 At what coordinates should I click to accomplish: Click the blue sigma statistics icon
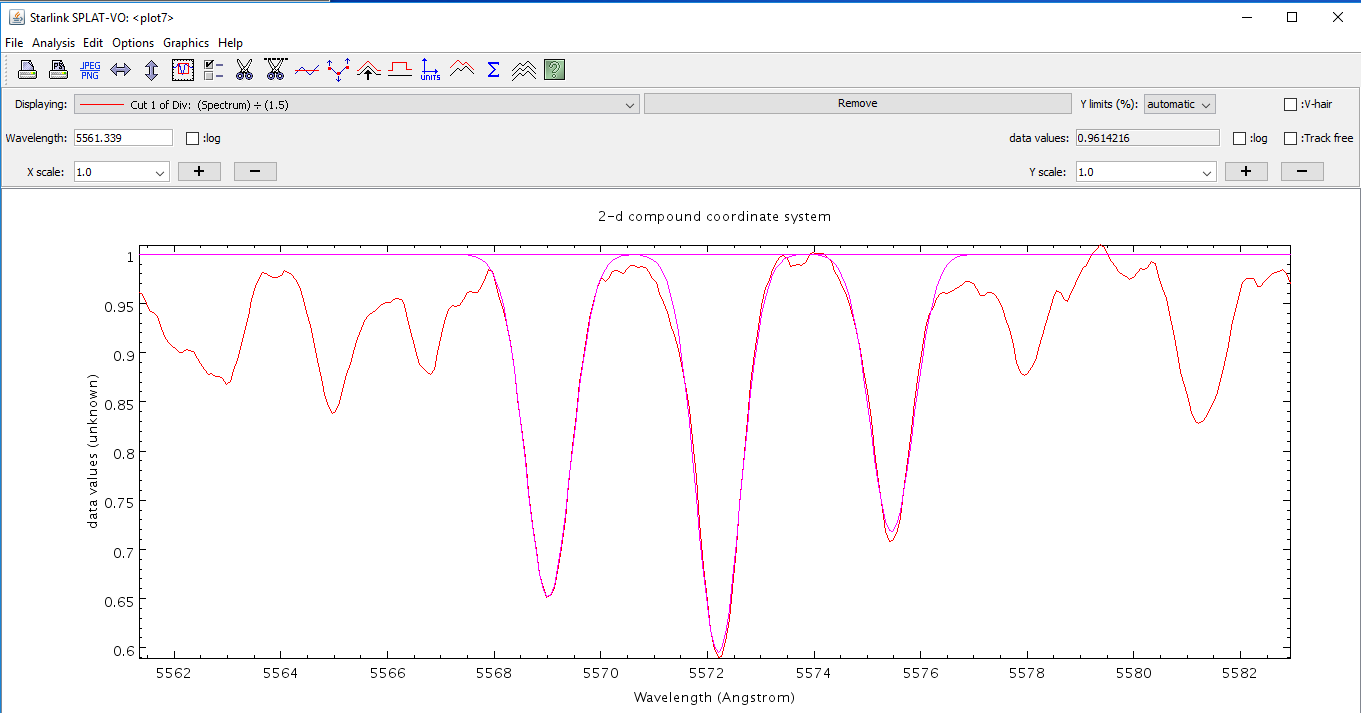493,70
